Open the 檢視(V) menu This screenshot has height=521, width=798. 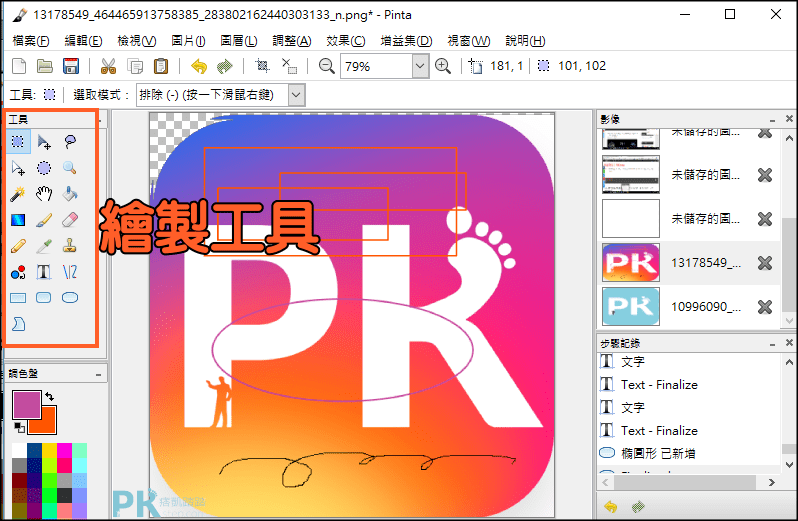pyautogui.click(x=136, y=41)
